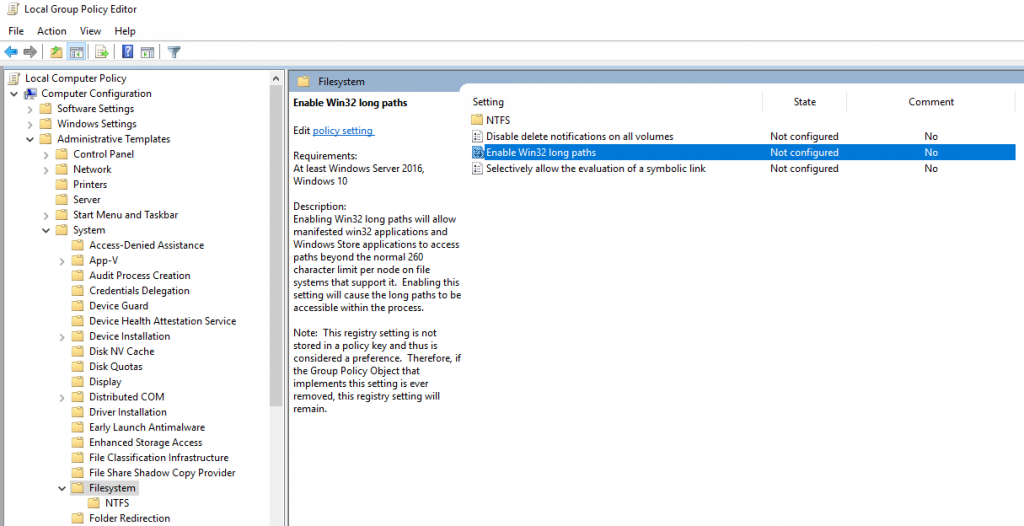Screen dimensions: 1024x526
Task: Toggle the Show/Hide Action Pane icon
Action: click(x=147, y=52)
